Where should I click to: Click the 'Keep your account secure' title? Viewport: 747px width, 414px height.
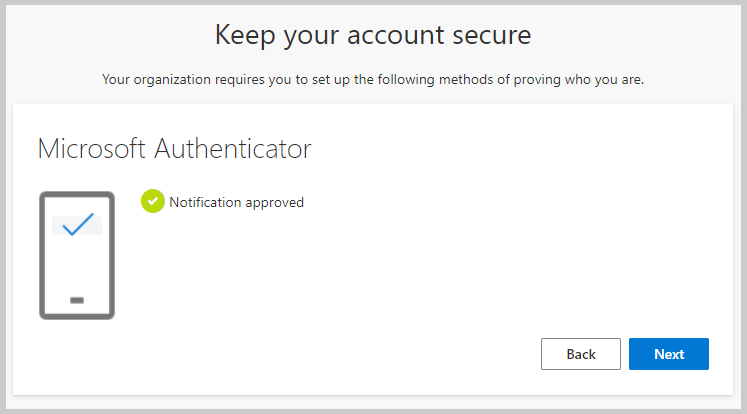pyautogui.click(x=373, y=35)
